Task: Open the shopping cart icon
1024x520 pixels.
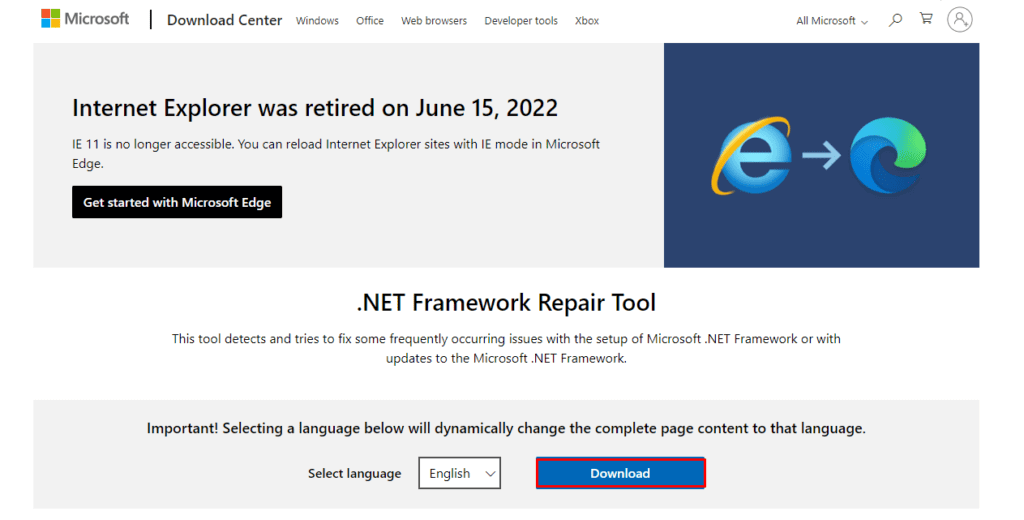Action: pos(926,19)
